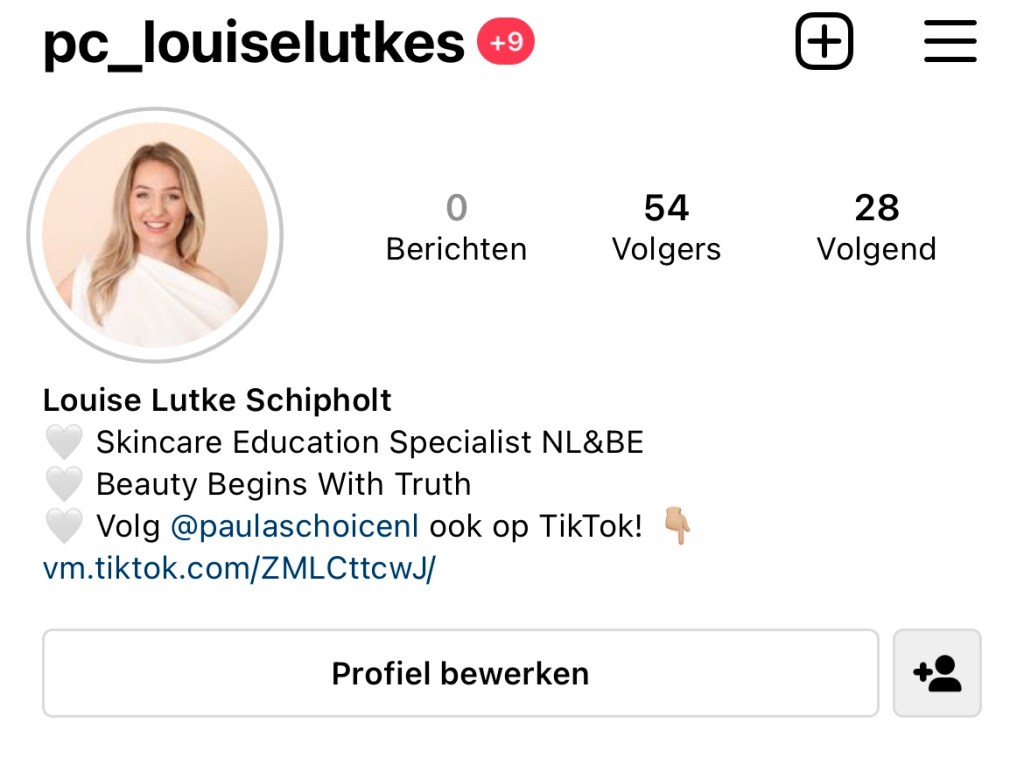1024x764 pixels.
Task: Tap the white heart before Beauty Begins
Action: coord(64,484)
